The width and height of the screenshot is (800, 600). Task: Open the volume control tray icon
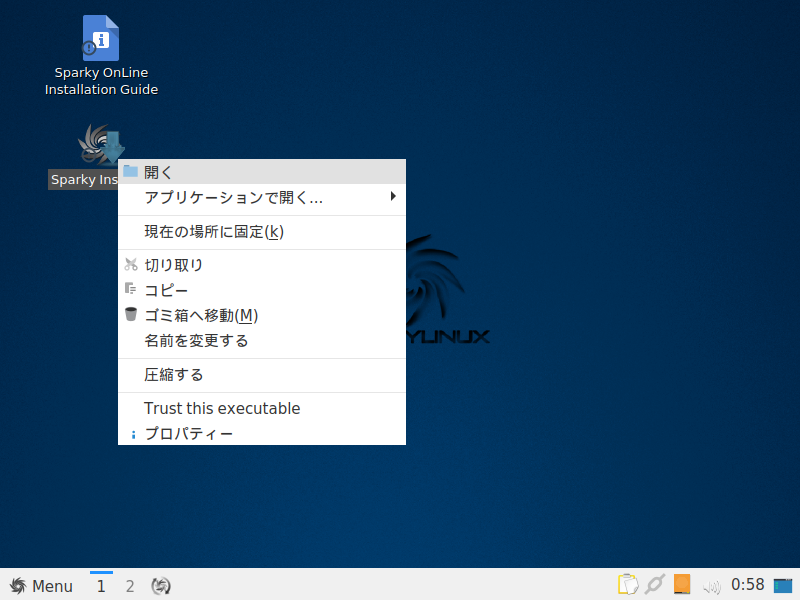(x=711, y=586)
